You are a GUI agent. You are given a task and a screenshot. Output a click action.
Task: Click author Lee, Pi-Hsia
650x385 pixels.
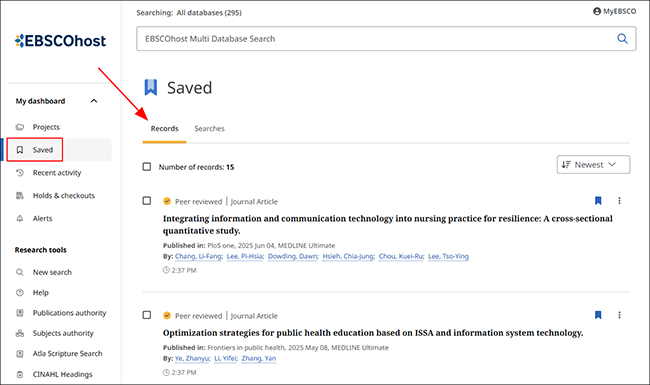[x=245, y=257]
